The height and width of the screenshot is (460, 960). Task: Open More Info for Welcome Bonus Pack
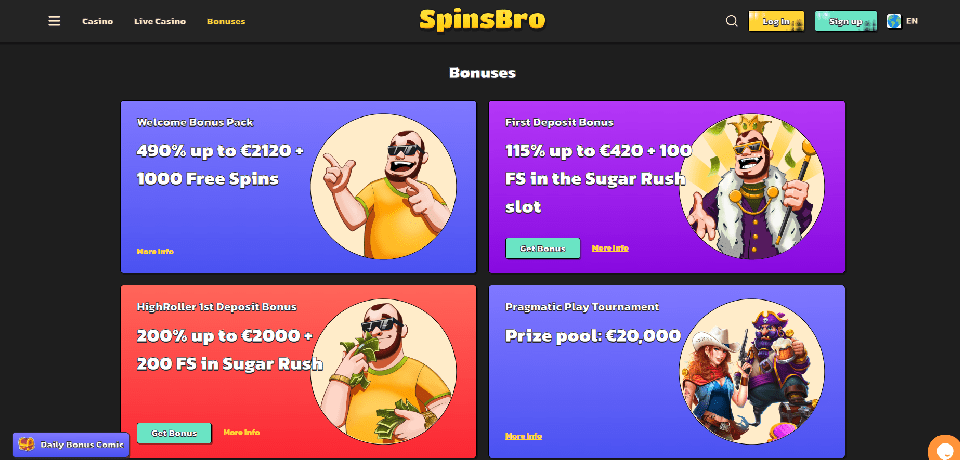[x=155, y=252]
